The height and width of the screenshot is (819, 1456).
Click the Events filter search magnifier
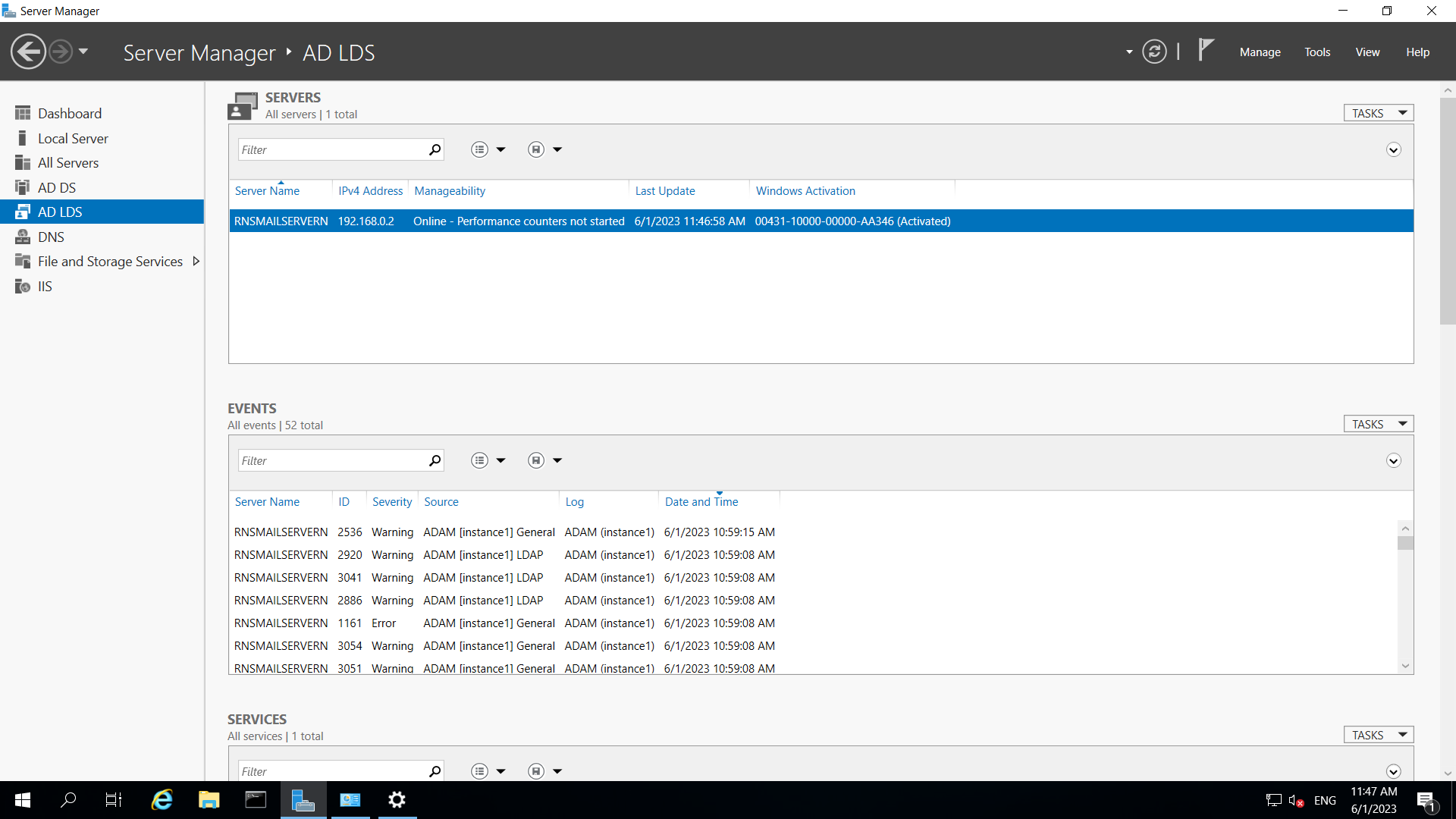pyautogui.click(x=435, y=460)
